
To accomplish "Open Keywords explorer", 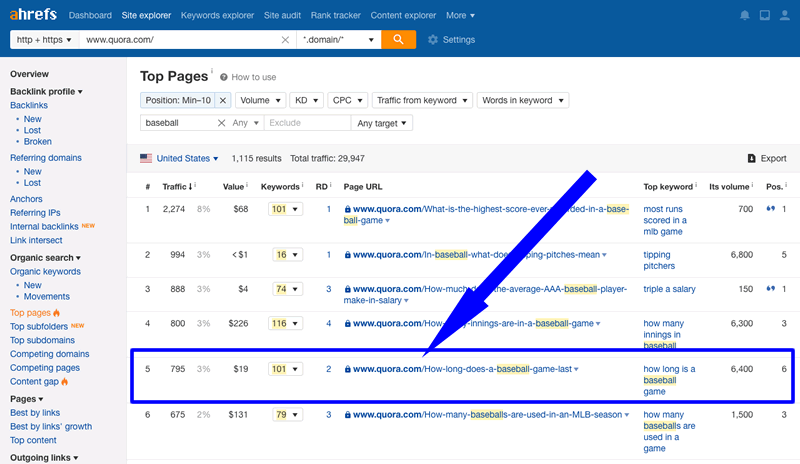I will tap(217, 15).
